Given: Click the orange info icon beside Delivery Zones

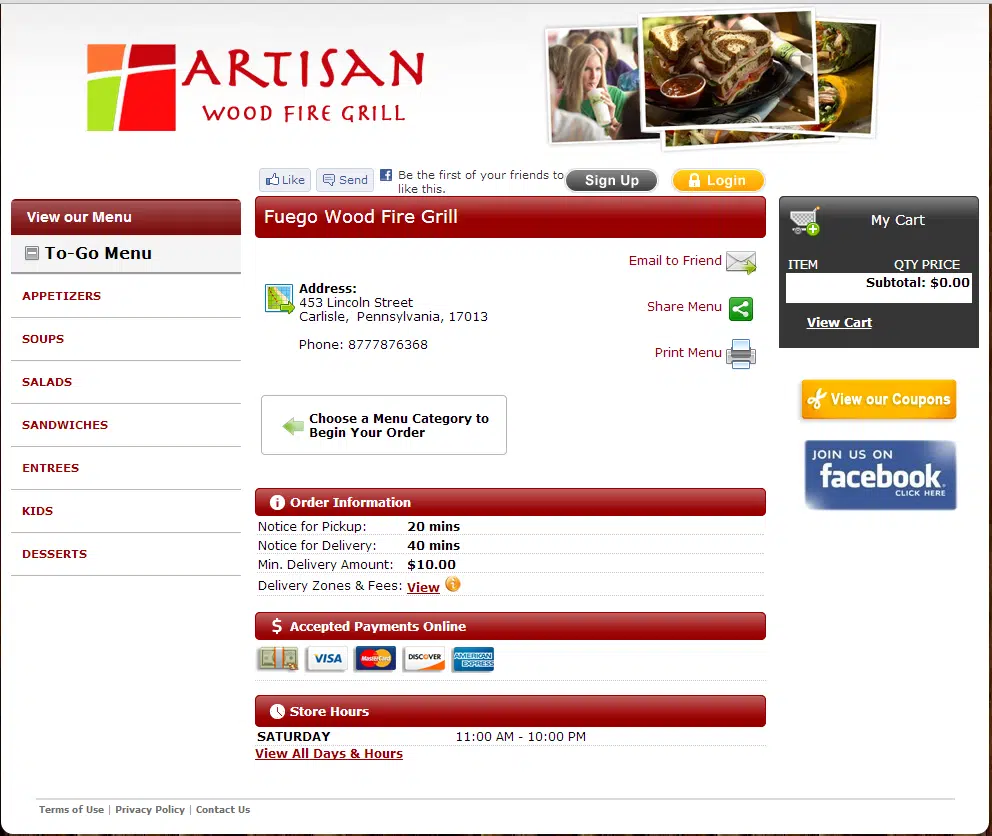Looking at the screenshot, I should click(453, 585).
